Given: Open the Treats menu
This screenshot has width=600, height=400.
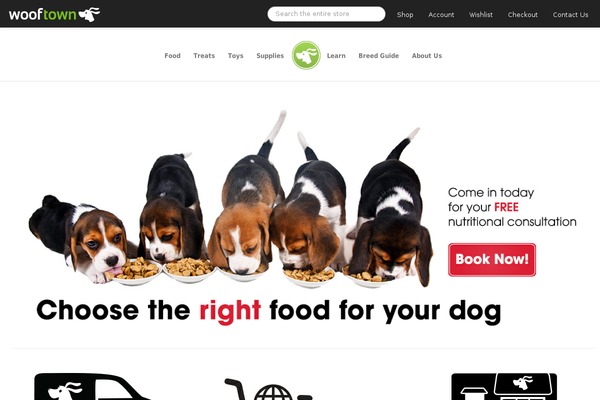Looking at the screenshot, I should [x=204, y=56].
